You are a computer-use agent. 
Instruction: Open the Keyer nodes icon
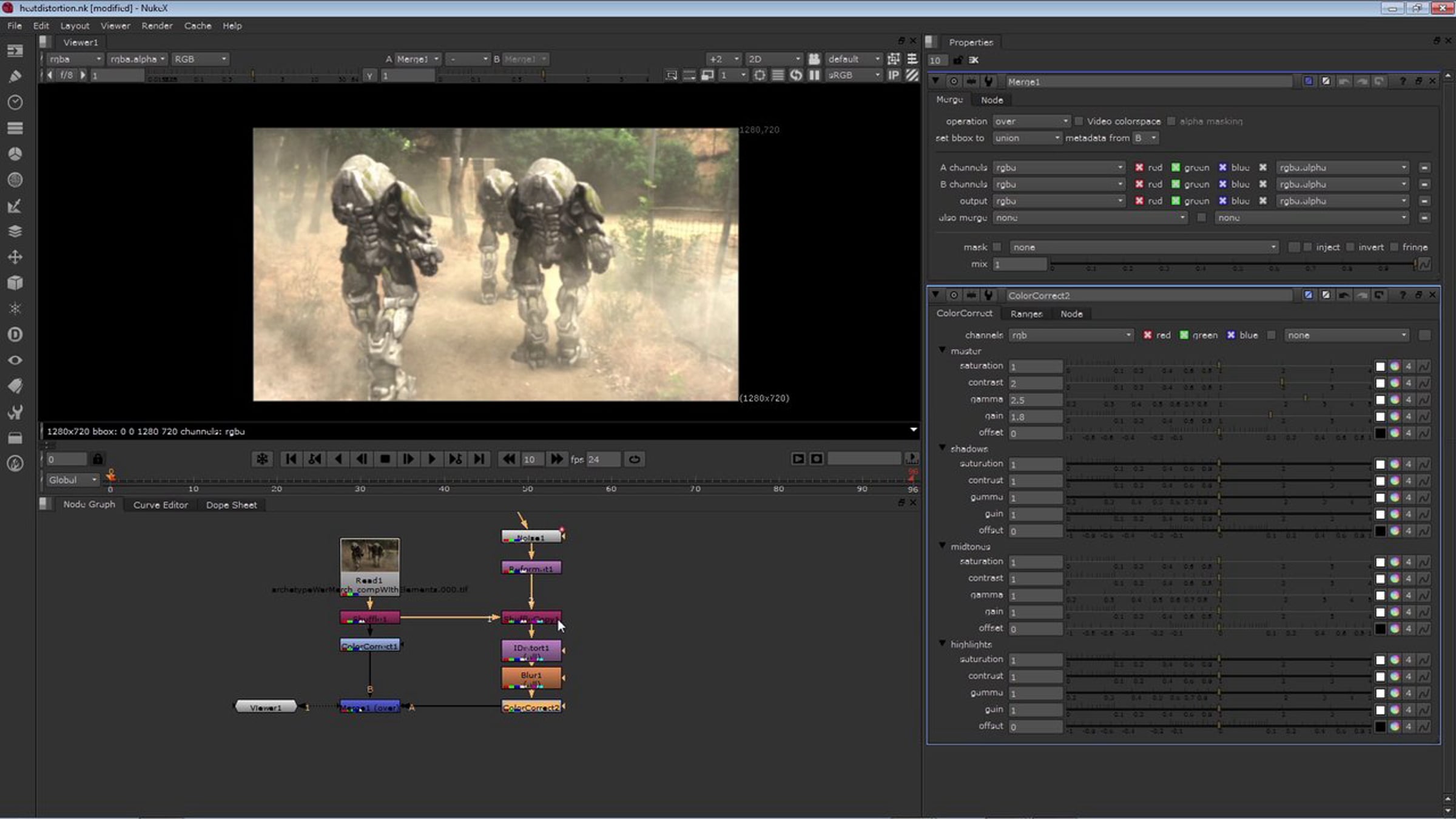[x=15, y=206]
